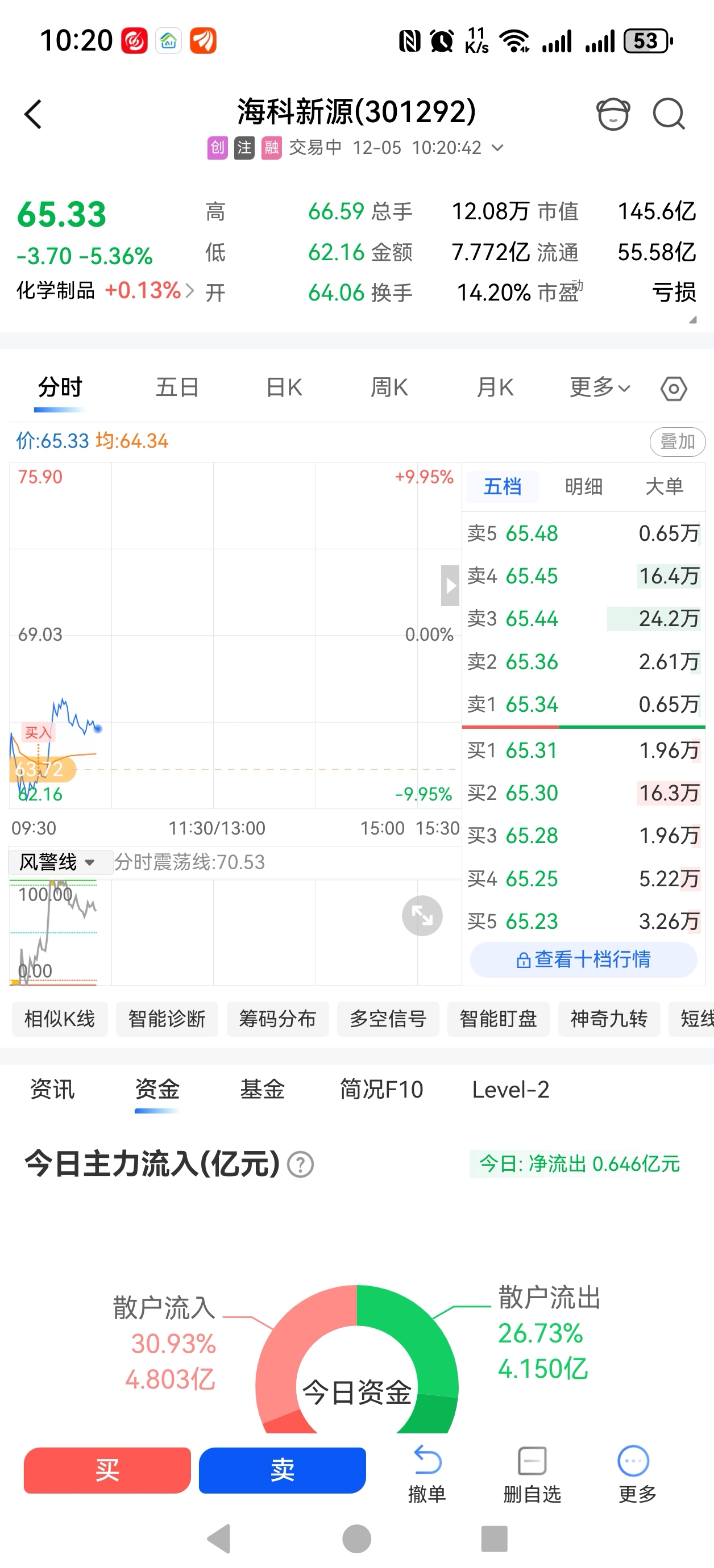714x1568 pixels.
Task: Select 五档 order book tab
Action: [x=503, y=486]
